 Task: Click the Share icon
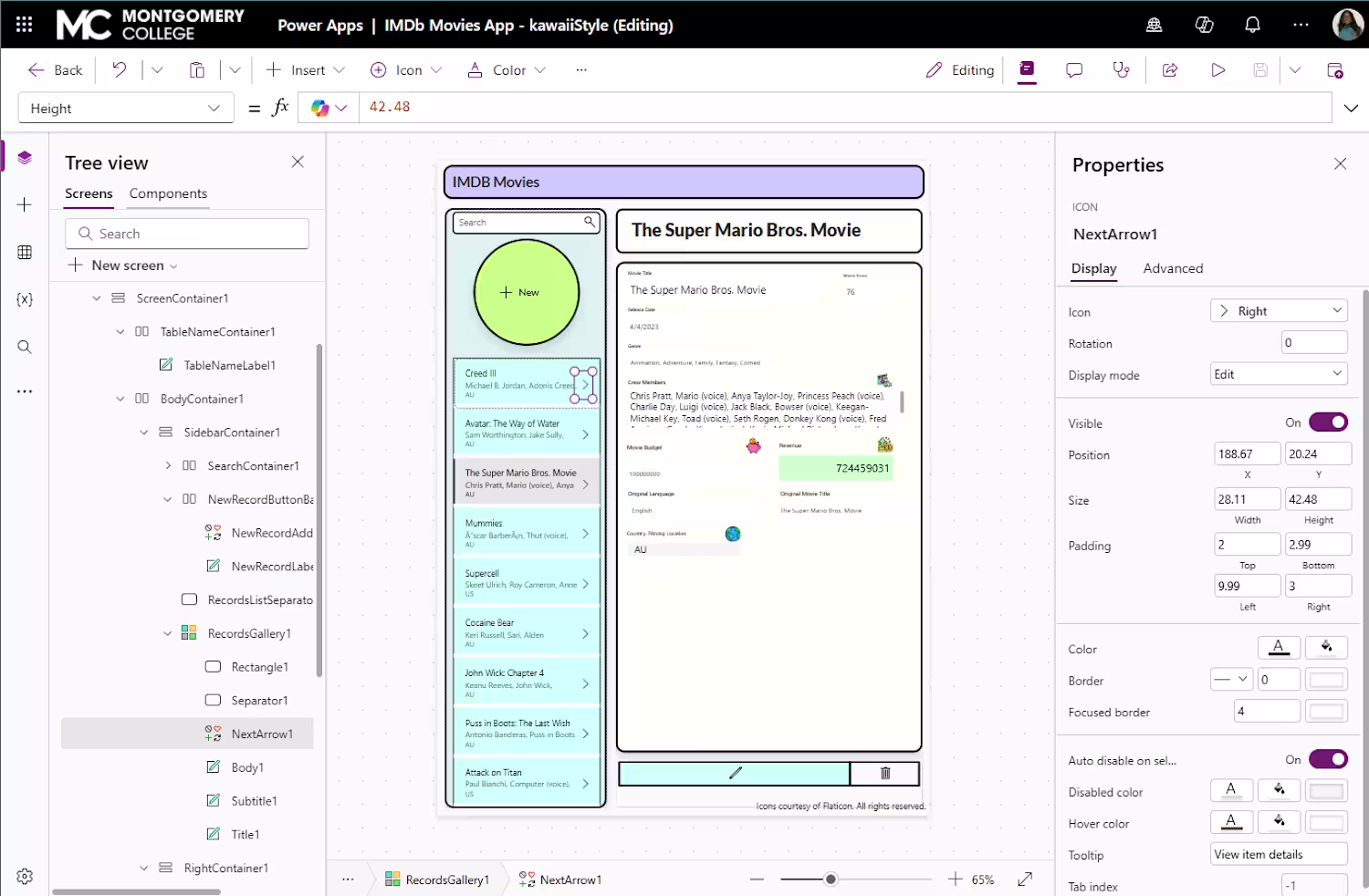pyautogui.click(x=1170, y=70)
